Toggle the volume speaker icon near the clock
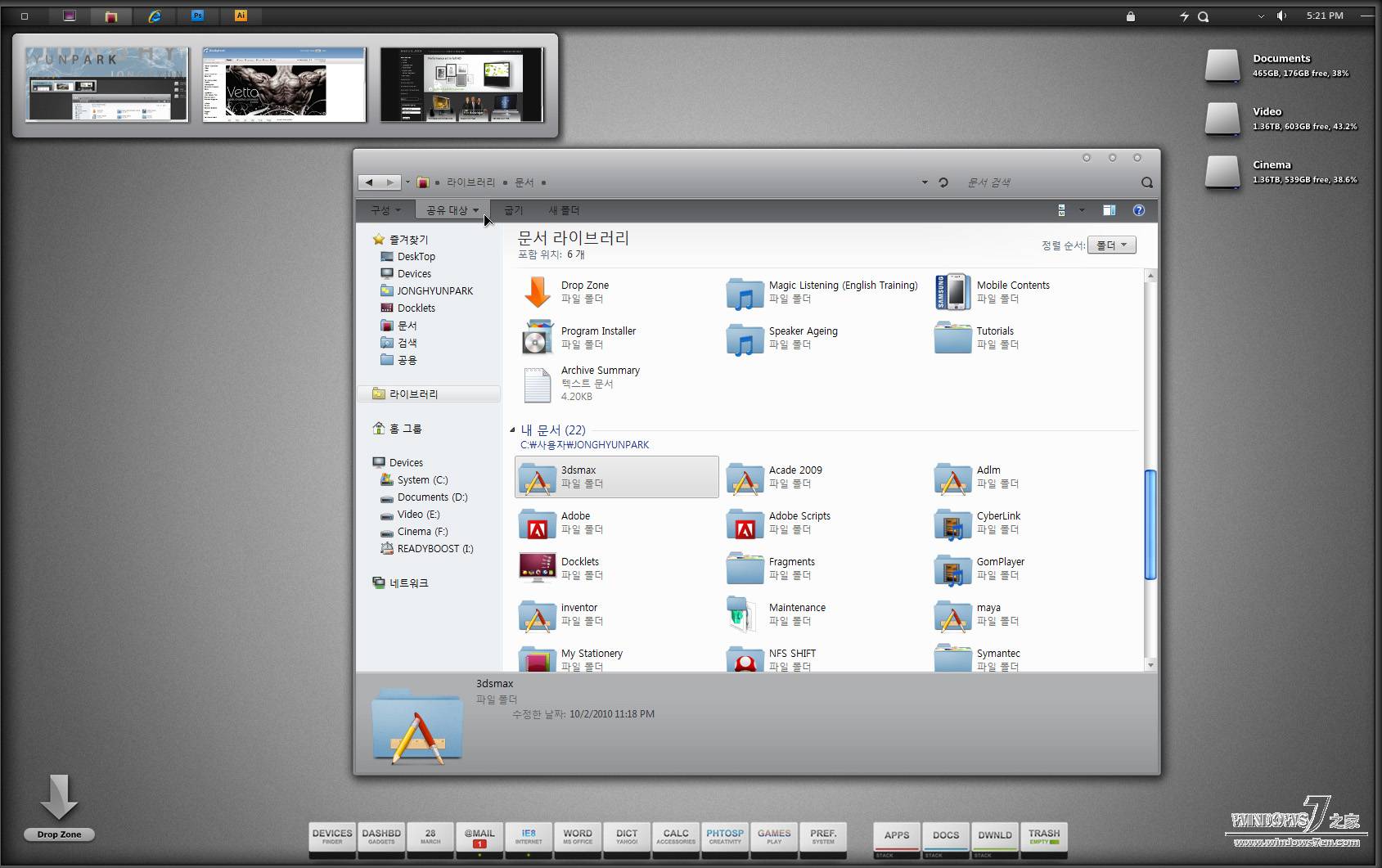 [1281, 16]
